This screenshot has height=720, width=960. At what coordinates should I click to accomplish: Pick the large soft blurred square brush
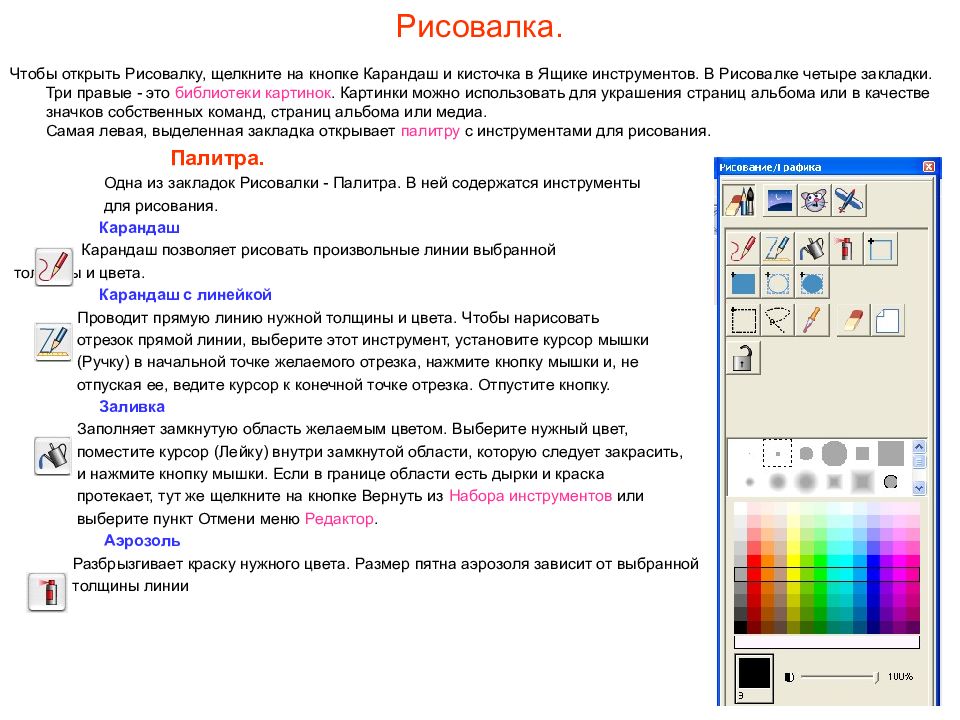pos(863,482)
